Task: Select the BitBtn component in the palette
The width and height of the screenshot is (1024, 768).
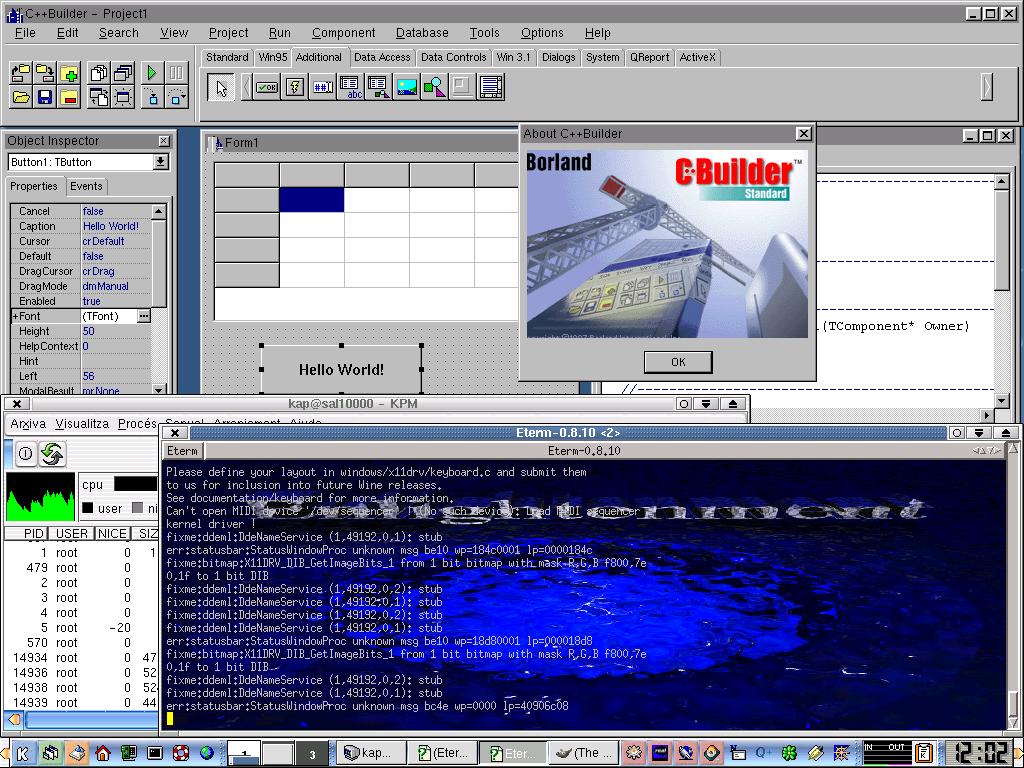Action: click(x=267, y=87)
